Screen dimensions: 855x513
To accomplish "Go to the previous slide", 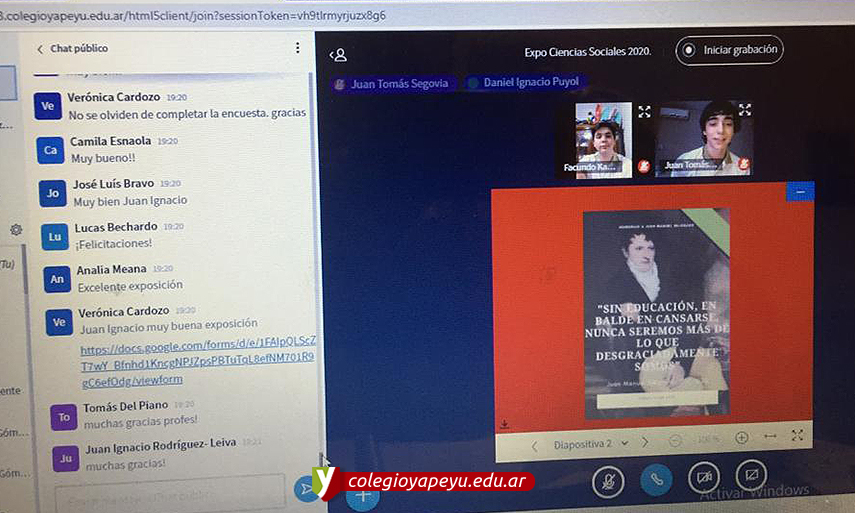I will click(534, 444).
